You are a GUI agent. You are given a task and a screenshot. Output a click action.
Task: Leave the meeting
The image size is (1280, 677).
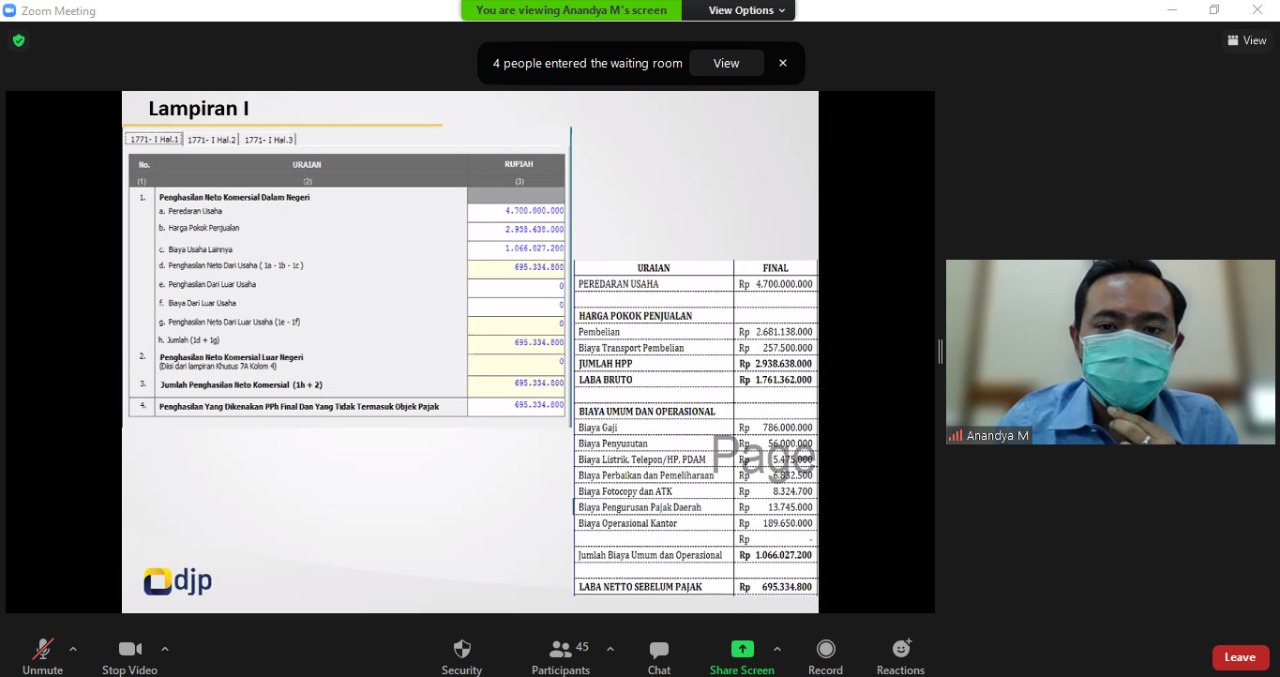click(x=1240, y=657)
